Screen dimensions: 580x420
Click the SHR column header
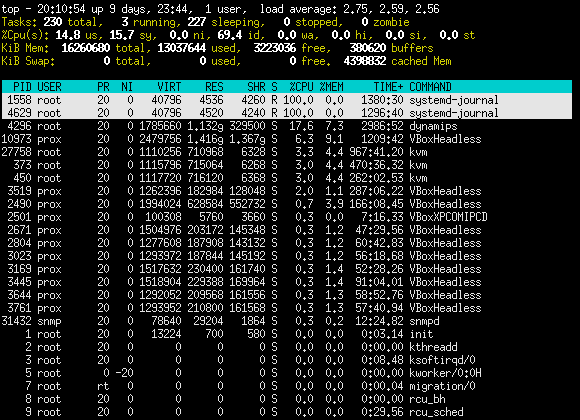point(256,87)
